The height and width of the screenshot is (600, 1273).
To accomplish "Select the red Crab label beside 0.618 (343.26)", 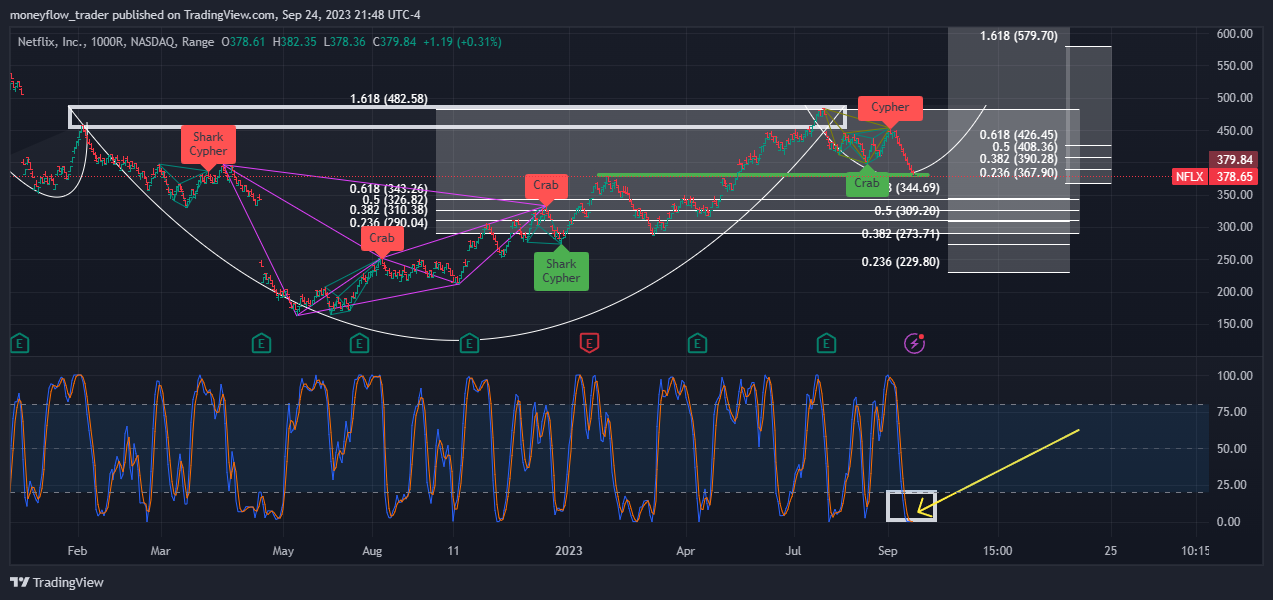I will pos(545,185).
